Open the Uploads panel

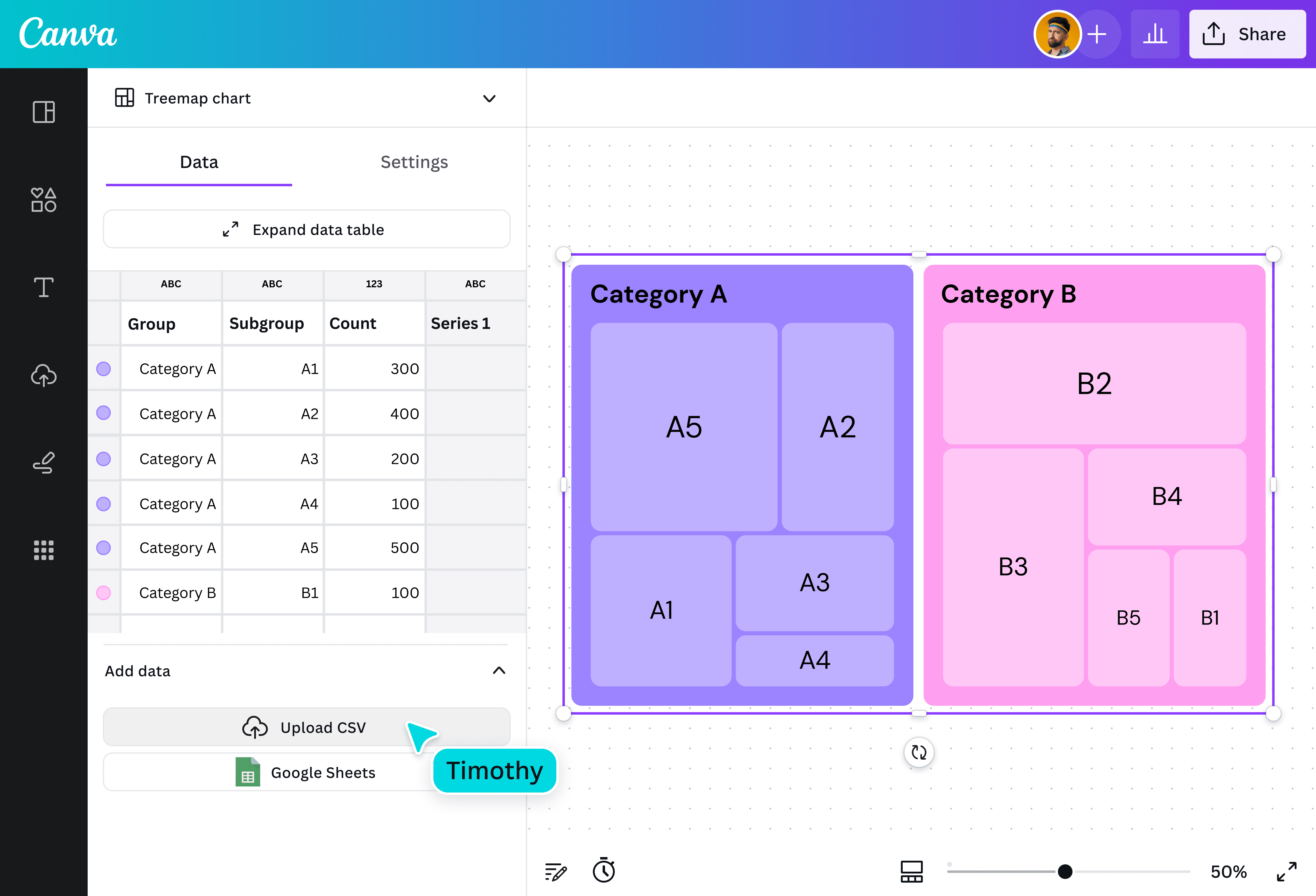click(x=43, y=376)
